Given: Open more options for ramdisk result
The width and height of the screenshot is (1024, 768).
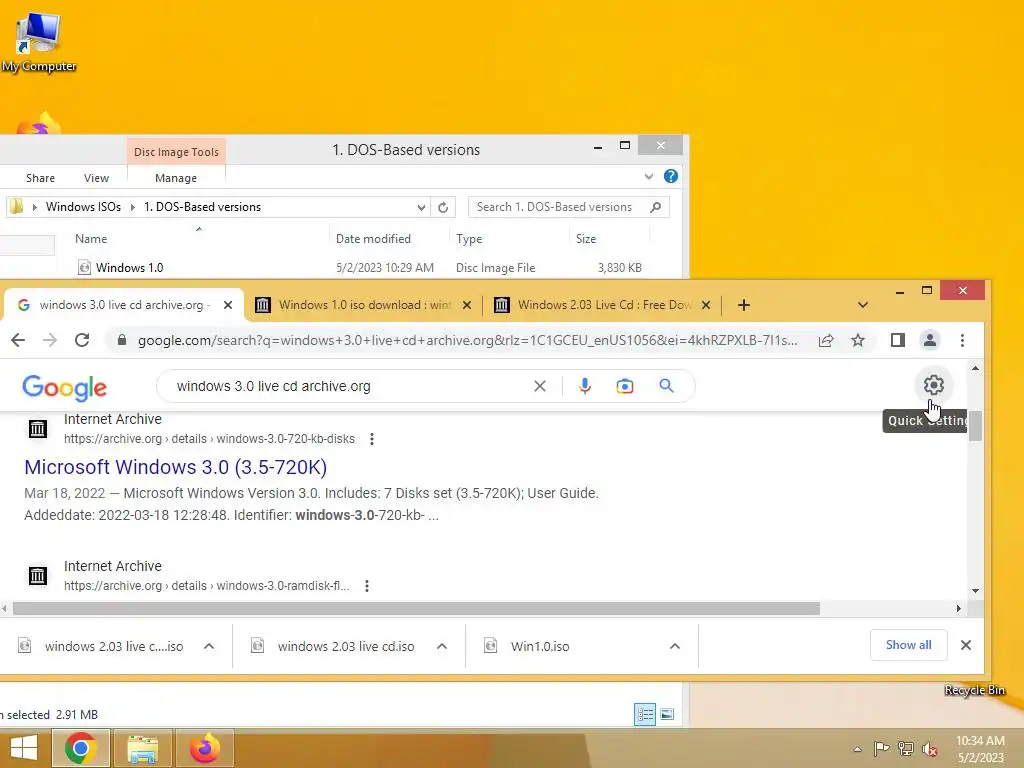Looking at the screenshot, I should pos(367,586).
